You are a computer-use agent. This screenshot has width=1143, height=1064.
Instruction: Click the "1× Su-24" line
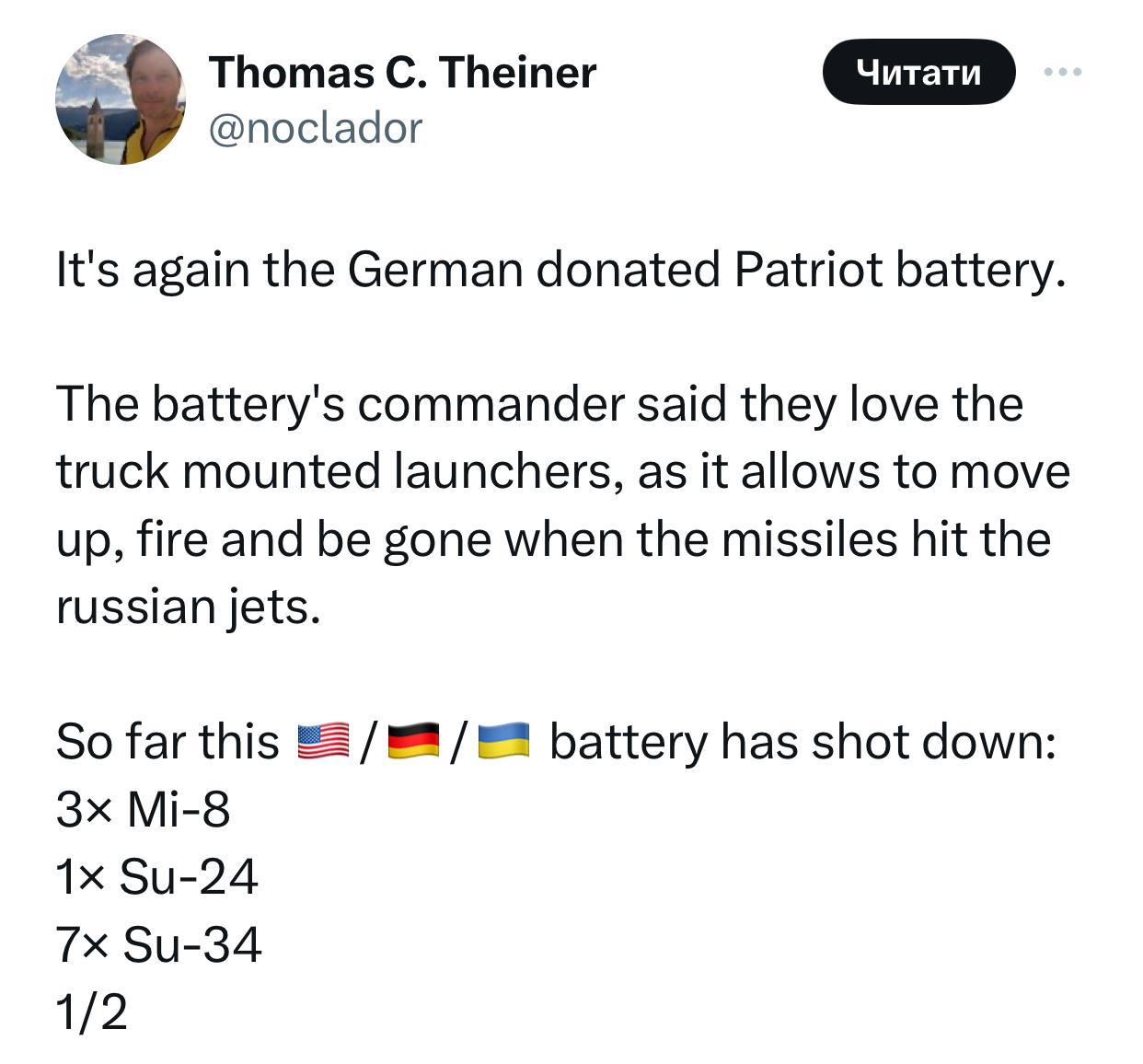tap(156, 876)
